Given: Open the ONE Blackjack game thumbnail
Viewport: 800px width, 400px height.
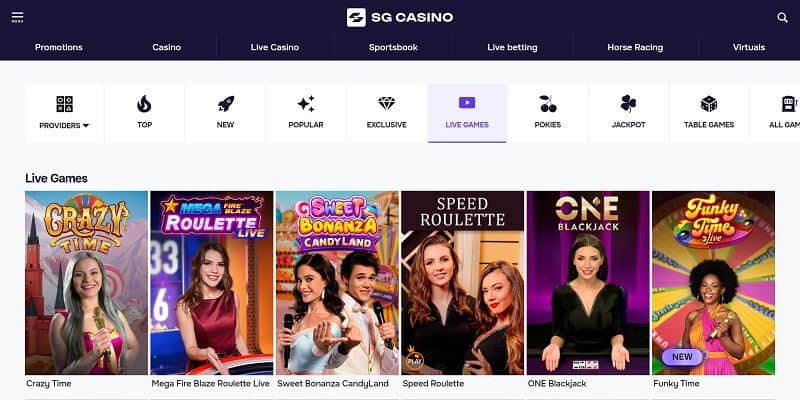Looking at the screenshot, I should point(588,283).
